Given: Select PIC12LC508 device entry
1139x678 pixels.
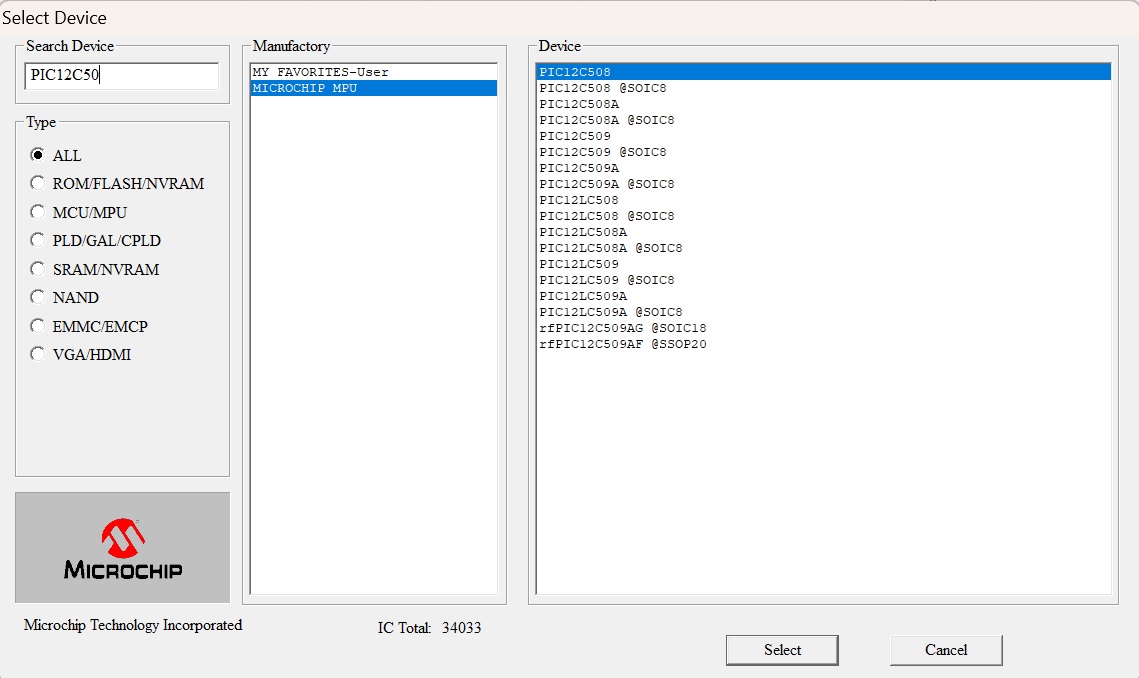Looking at the screenshot, I should coord(579,200).
